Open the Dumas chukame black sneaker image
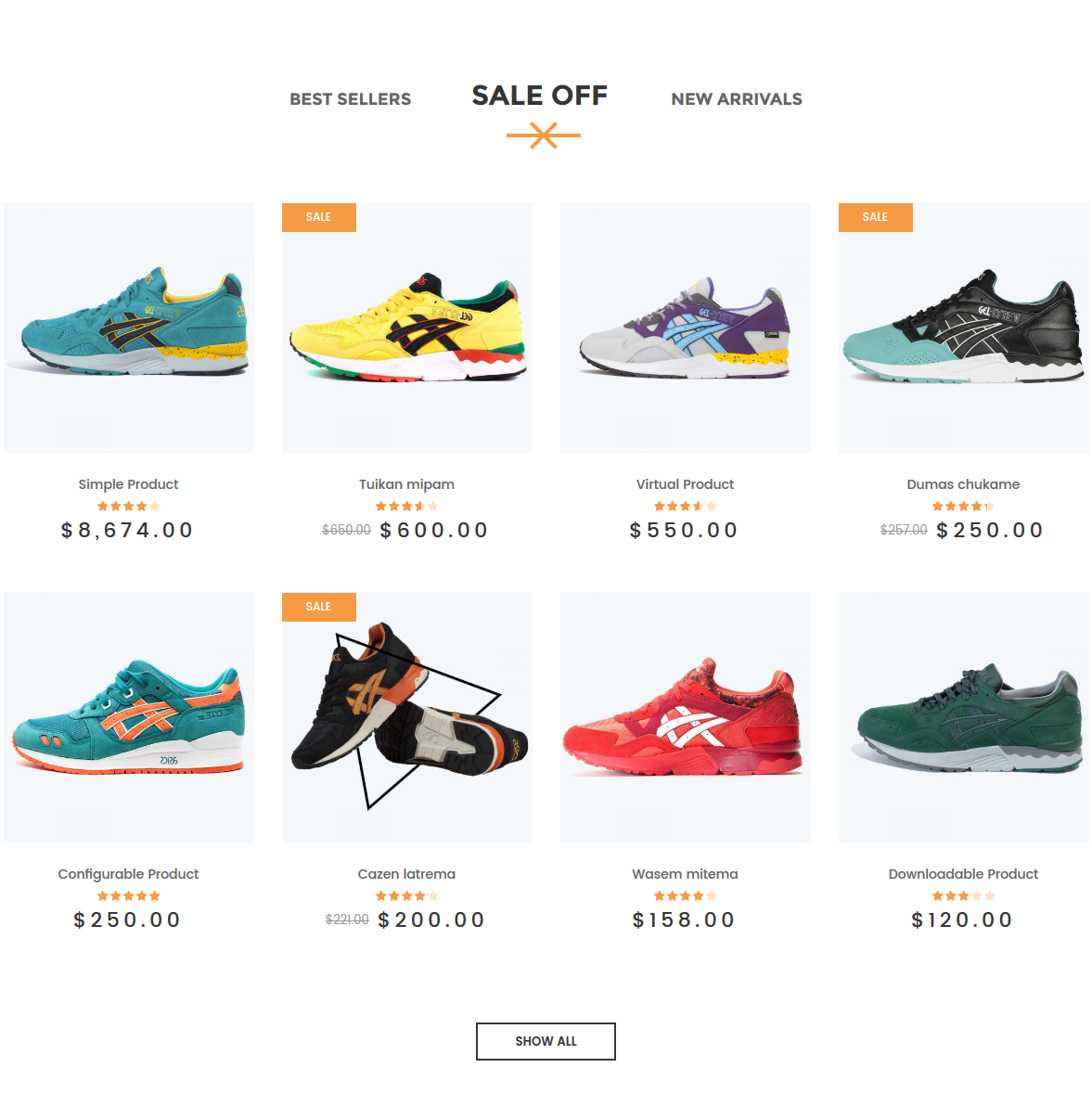The image size is (1092, 1106). pyautogui.click(x=964, y=328)
